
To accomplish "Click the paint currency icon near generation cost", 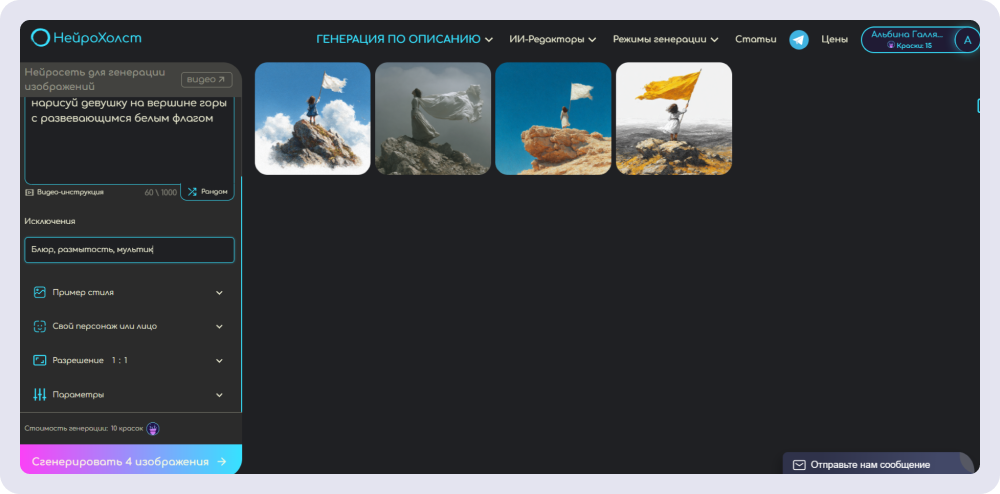I will (x=153, y=429).
